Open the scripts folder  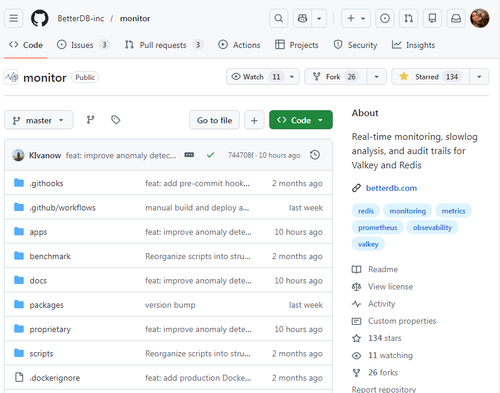point(41,354)
